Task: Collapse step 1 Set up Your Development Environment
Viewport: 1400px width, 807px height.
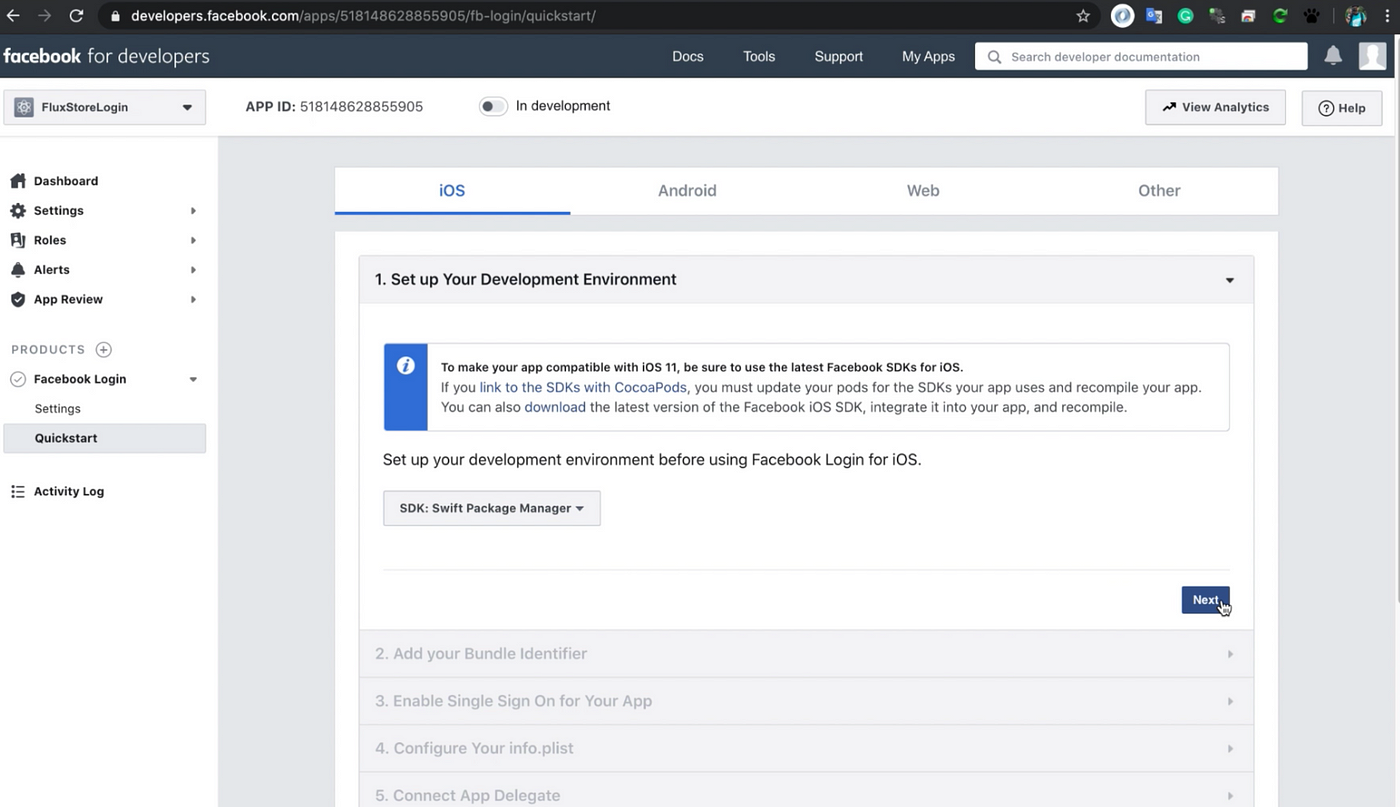Action: tap(806, 279)
